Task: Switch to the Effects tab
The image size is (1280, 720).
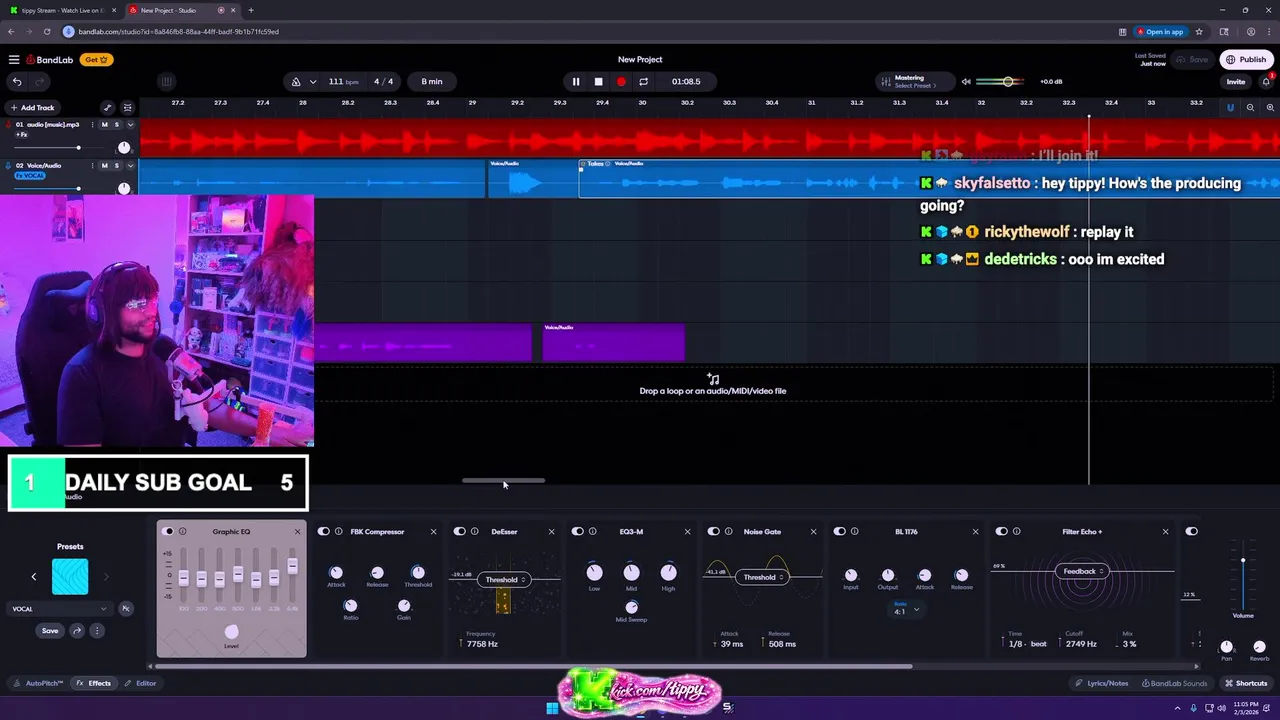Action: [94, 684]
